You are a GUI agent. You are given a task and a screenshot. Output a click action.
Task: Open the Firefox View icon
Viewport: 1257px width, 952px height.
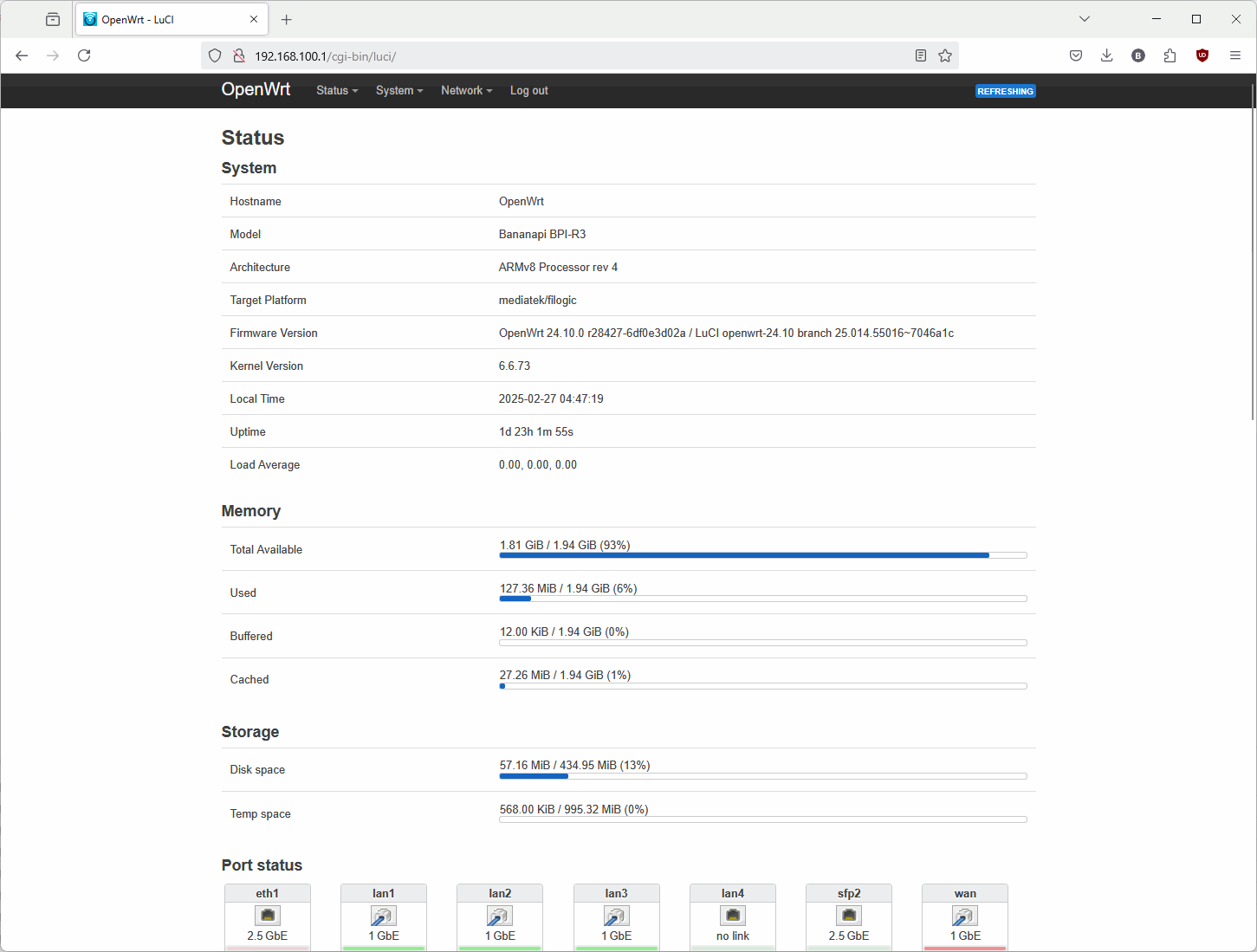coord(53,19)
